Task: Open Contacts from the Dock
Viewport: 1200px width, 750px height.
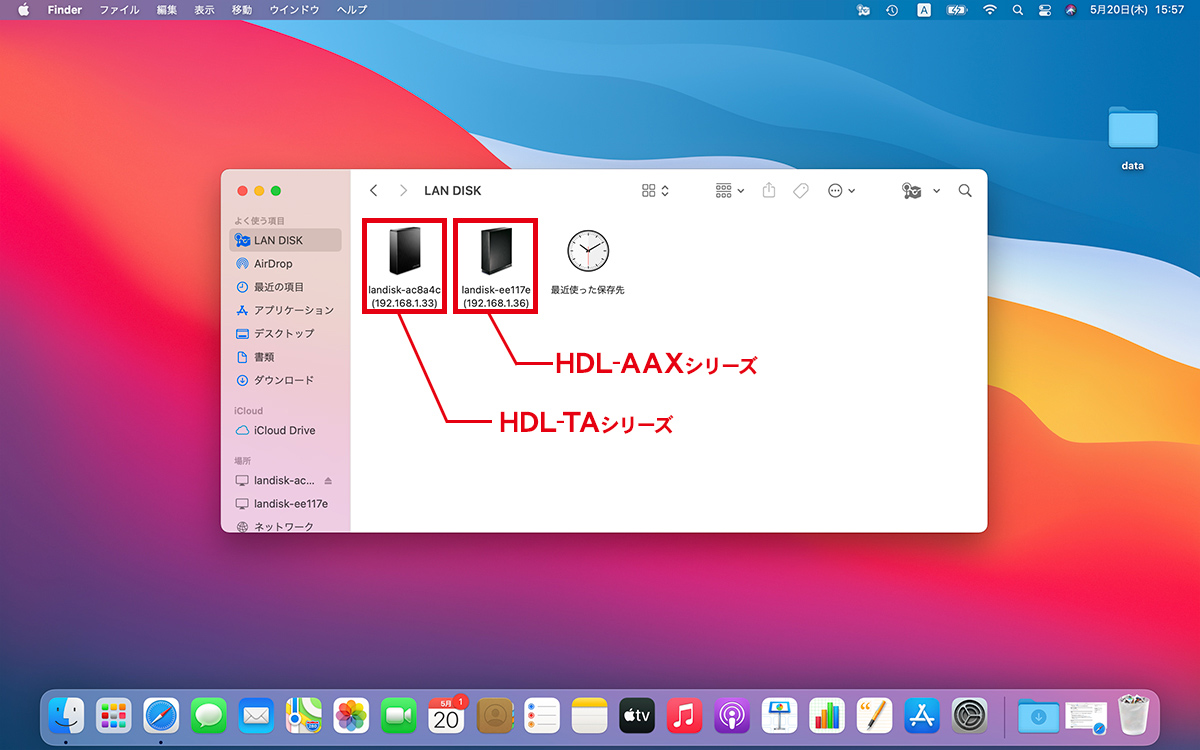Action: pos(494,716)
